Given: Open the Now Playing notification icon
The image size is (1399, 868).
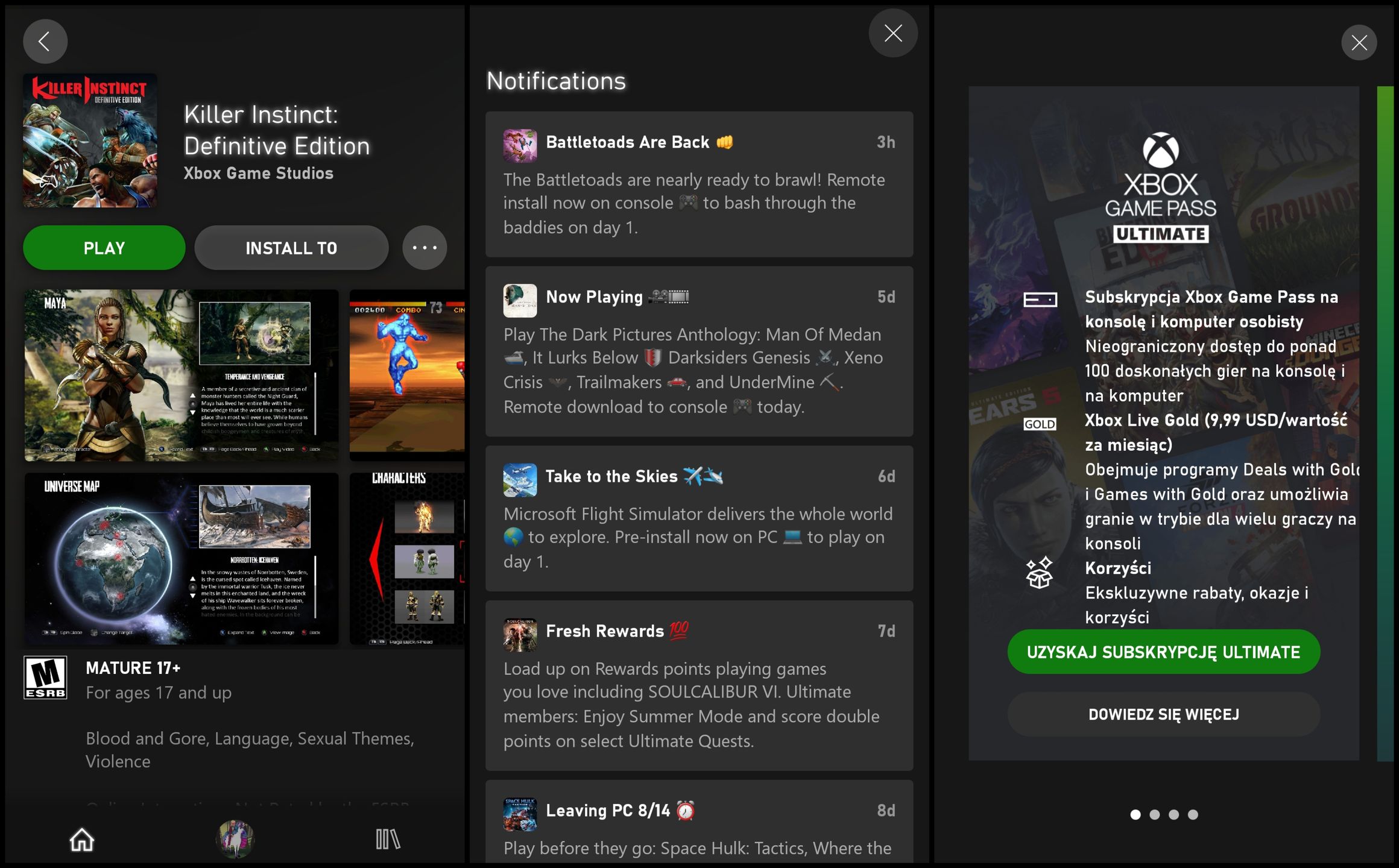Looking at the screenshot, I should (520, 300).
